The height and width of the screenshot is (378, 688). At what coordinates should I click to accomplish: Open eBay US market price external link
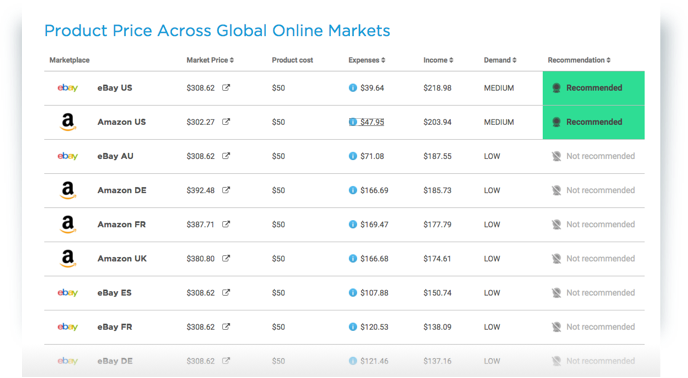226,87
